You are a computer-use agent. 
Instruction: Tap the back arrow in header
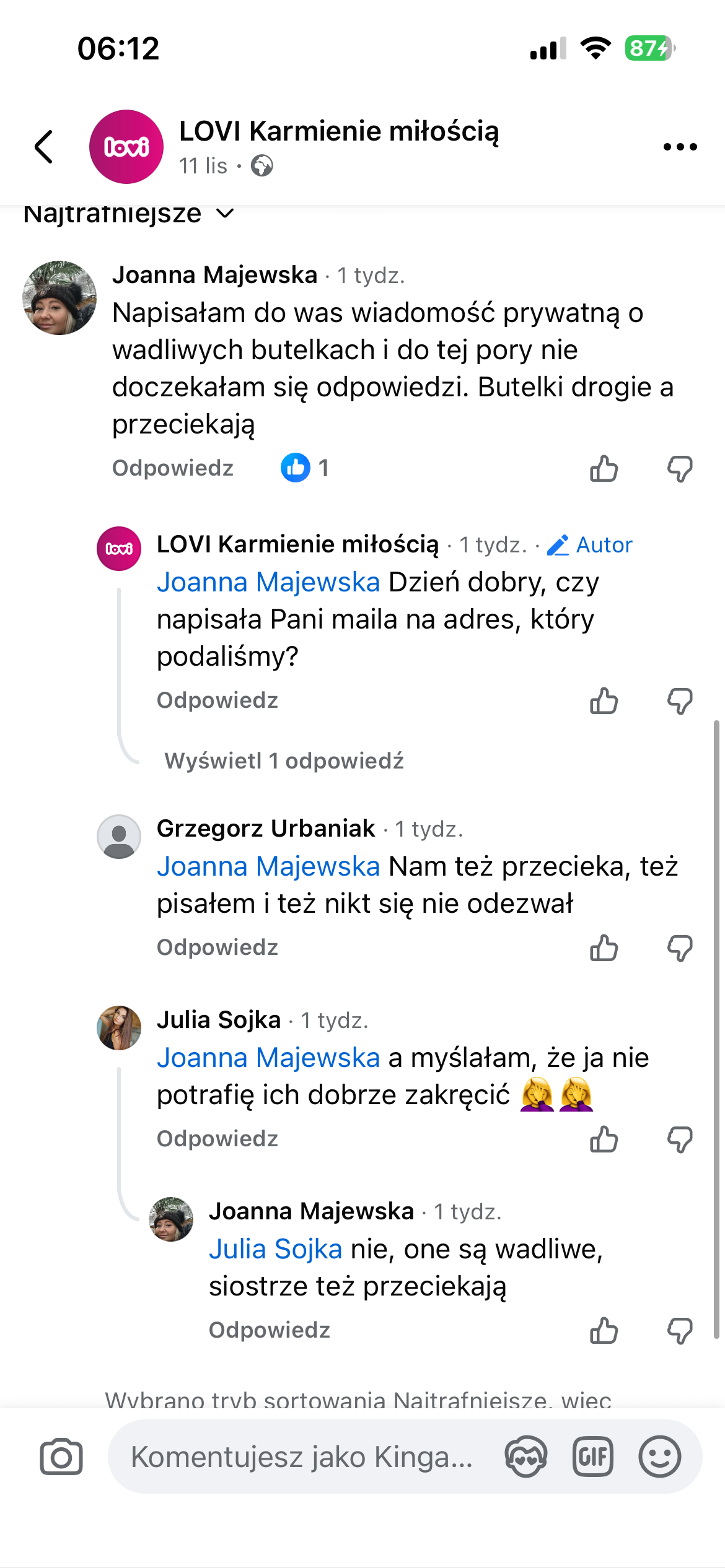(44, 147)
